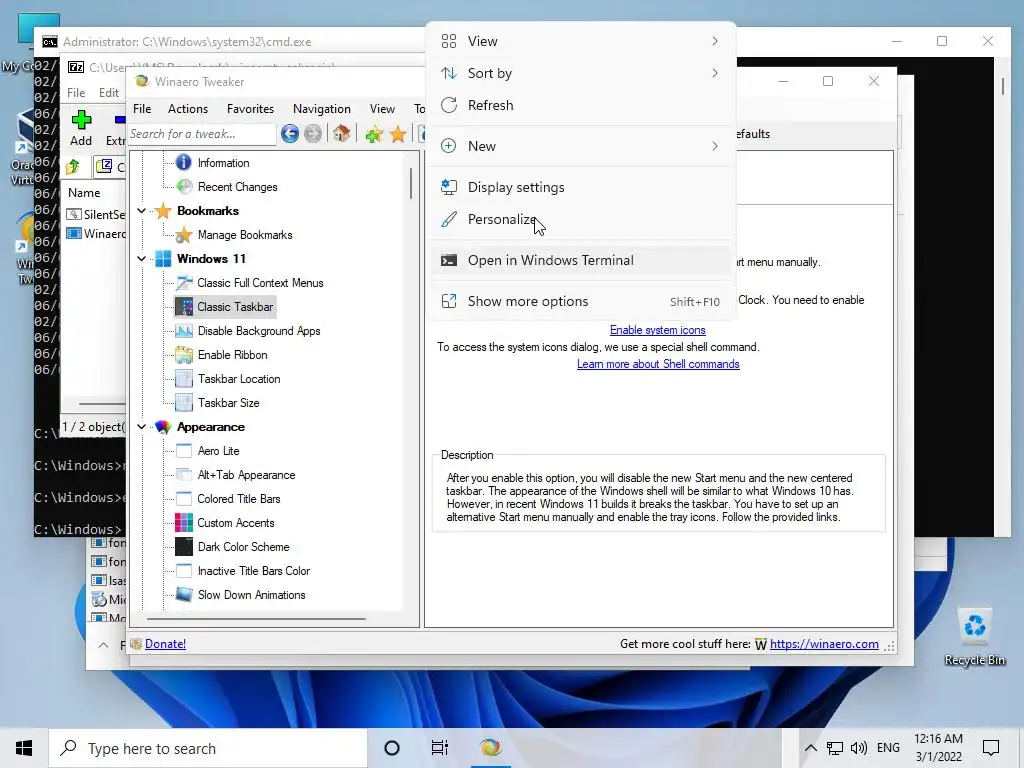Select the Colored Title Bars tweak
The width and height of the screenshot is (1024, 768).
coord(238,499)
